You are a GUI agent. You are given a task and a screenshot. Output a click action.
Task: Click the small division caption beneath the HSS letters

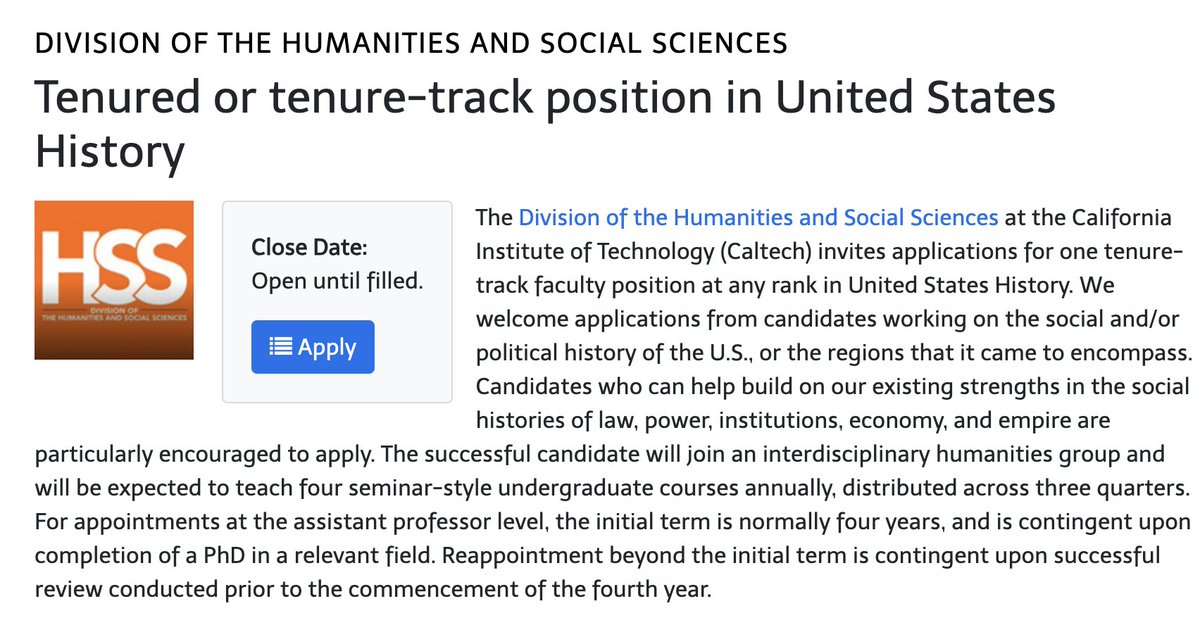pos(114,313)
